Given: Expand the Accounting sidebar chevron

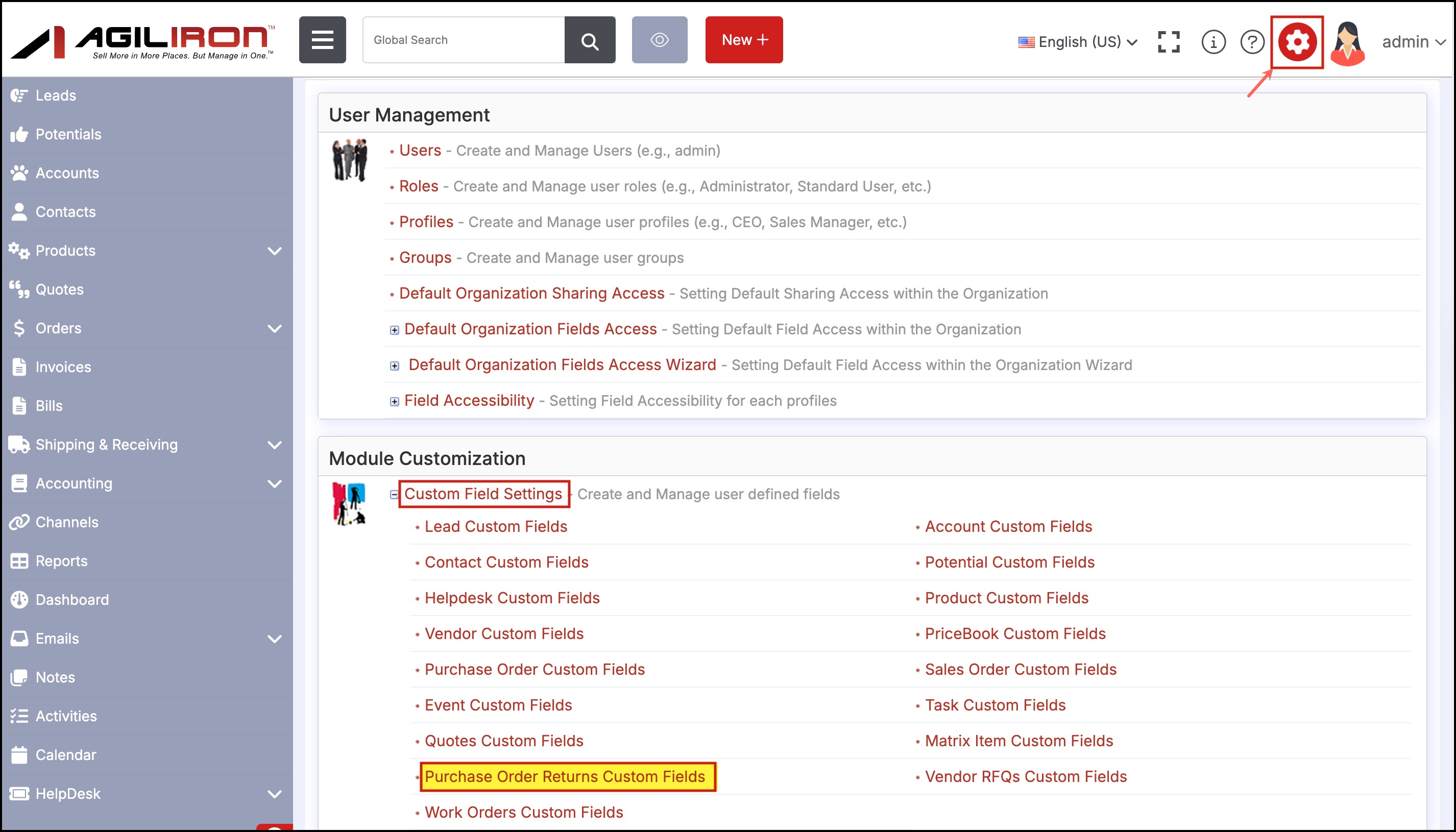Looking at the screenshot, I should click(x=275, y=483).
